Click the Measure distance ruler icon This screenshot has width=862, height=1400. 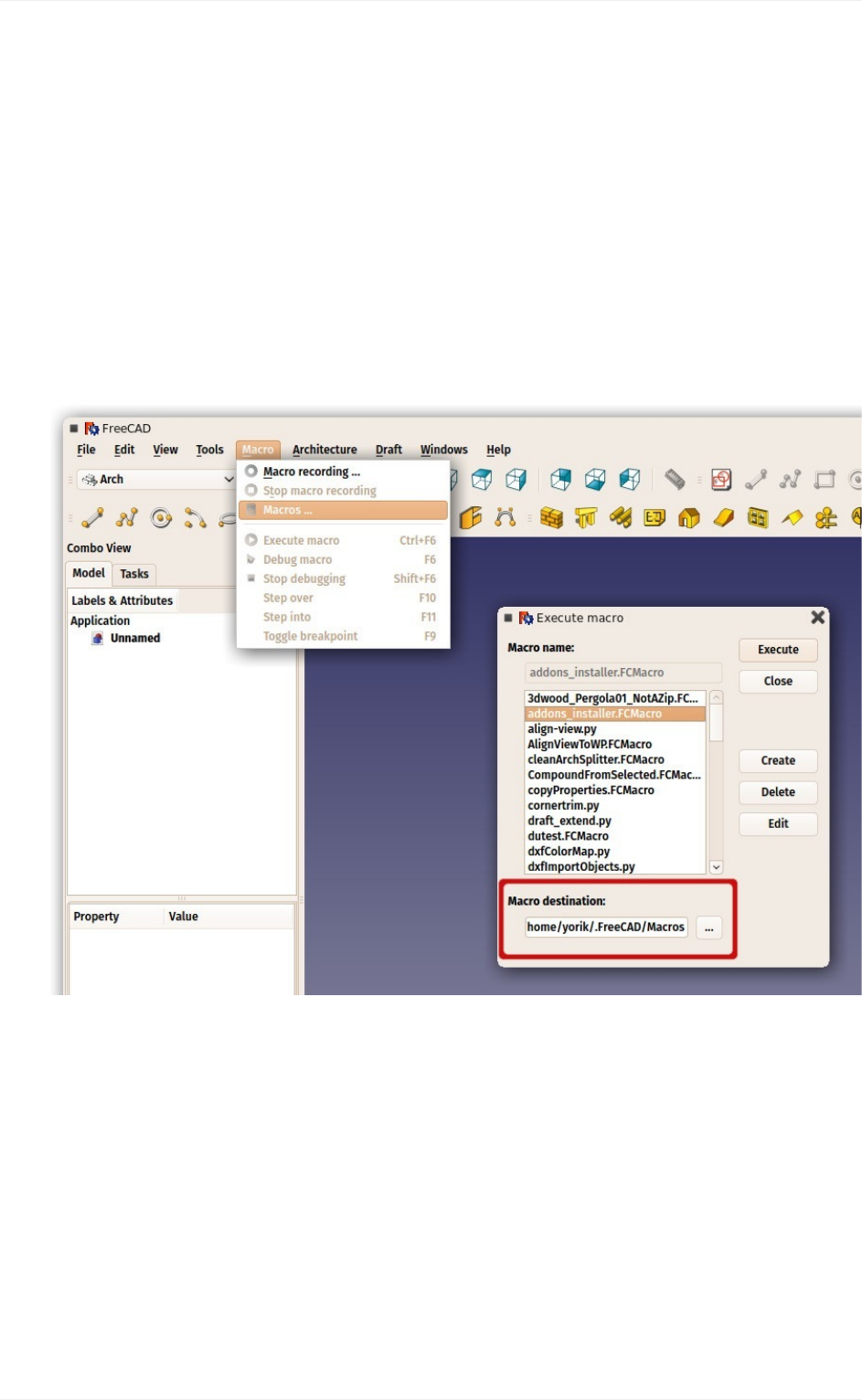[675, 479]
